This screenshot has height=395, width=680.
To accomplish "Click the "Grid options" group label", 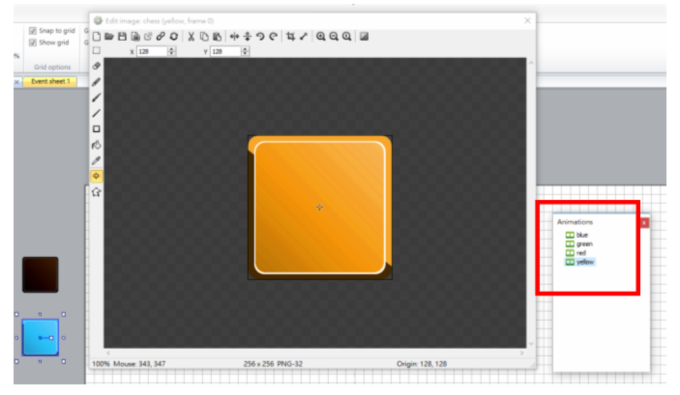I will (x=52, y=67).
